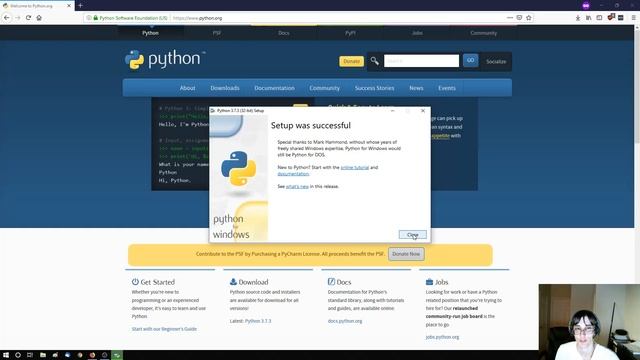This screenshot has width=640, height=360.
Task: Click the Docs heading with document icon
Action: pos(340,282)
